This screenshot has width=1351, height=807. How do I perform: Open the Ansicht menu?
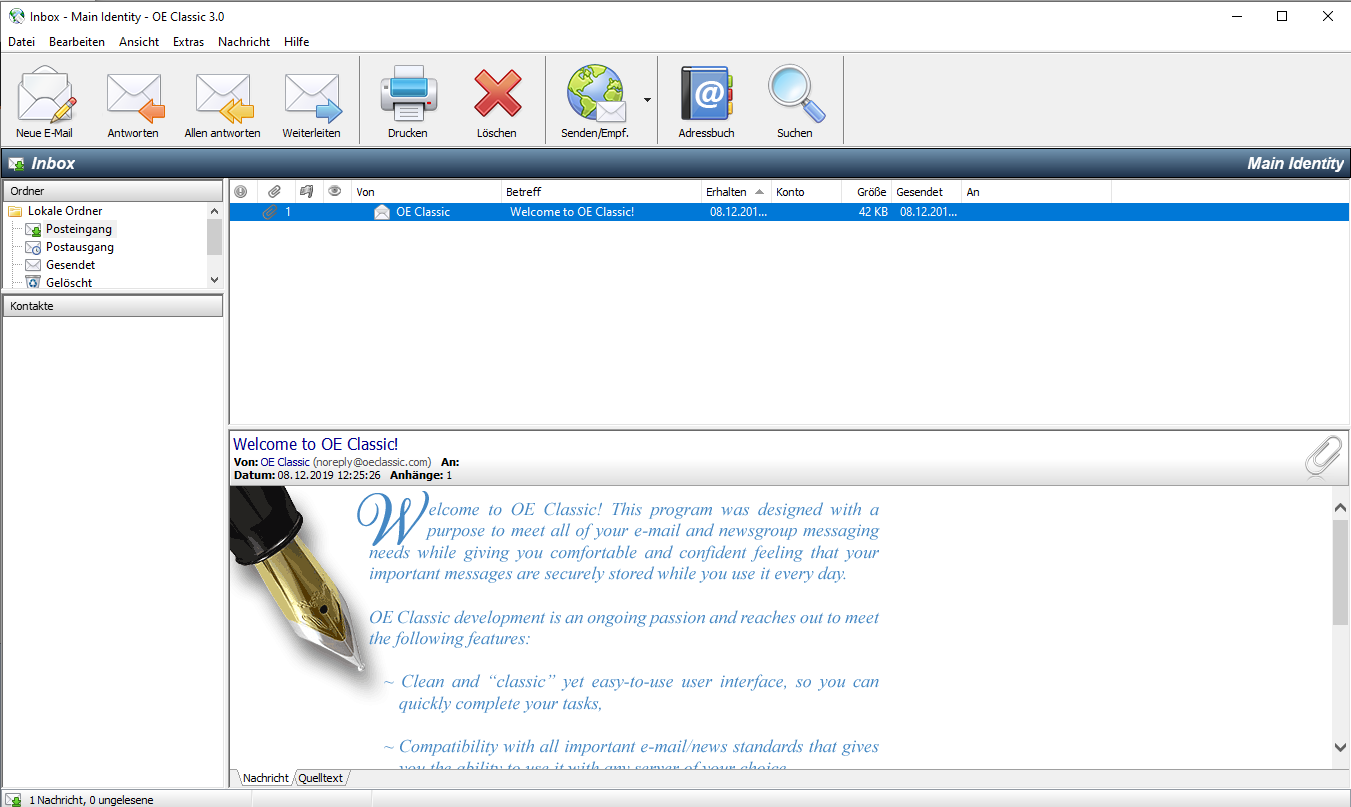point(139,42)
